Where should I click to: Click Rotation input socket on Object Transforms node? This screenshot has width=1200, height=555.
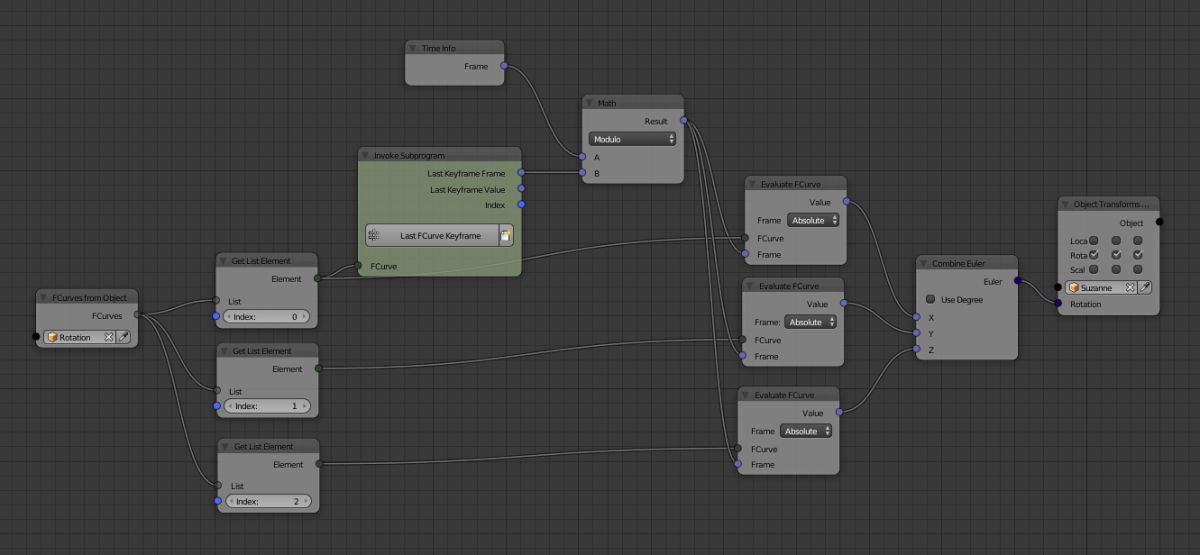[x=1058, y=304]
